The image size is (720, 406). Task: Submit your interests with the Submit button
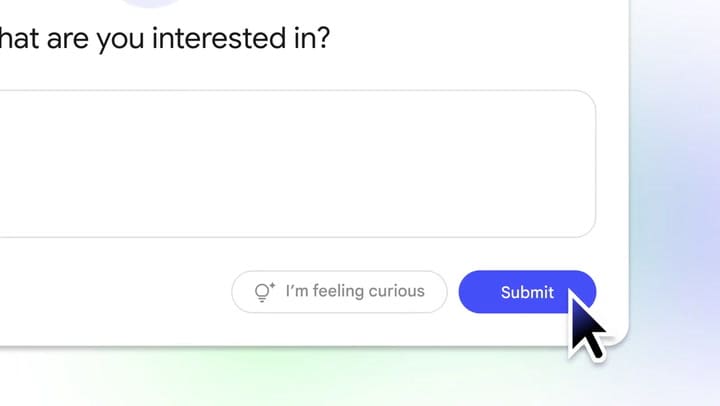pyautogui.click(x=527, y=292)
